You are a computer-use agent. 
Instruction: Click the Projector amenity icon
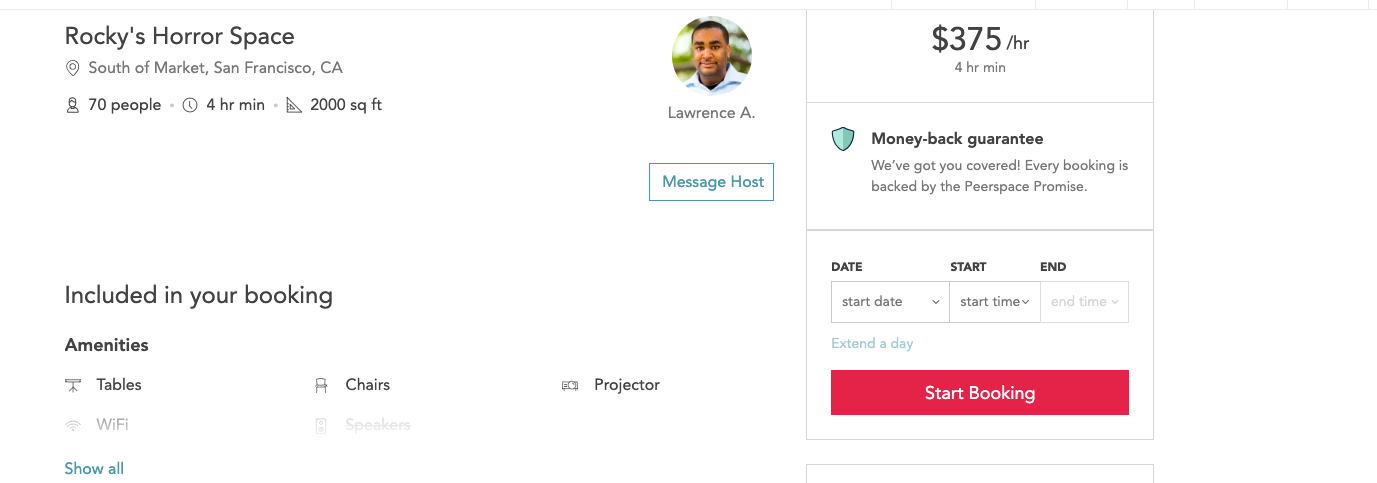(570, 385)
